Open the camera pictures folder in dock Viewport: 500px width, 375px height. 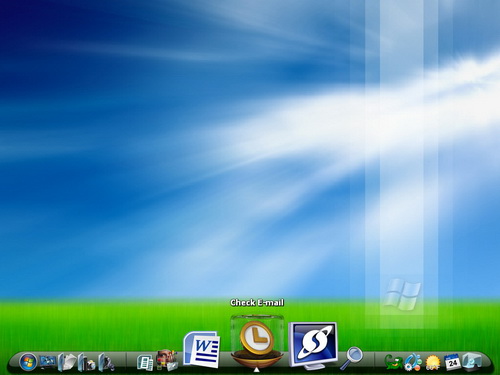pos(87,363)
